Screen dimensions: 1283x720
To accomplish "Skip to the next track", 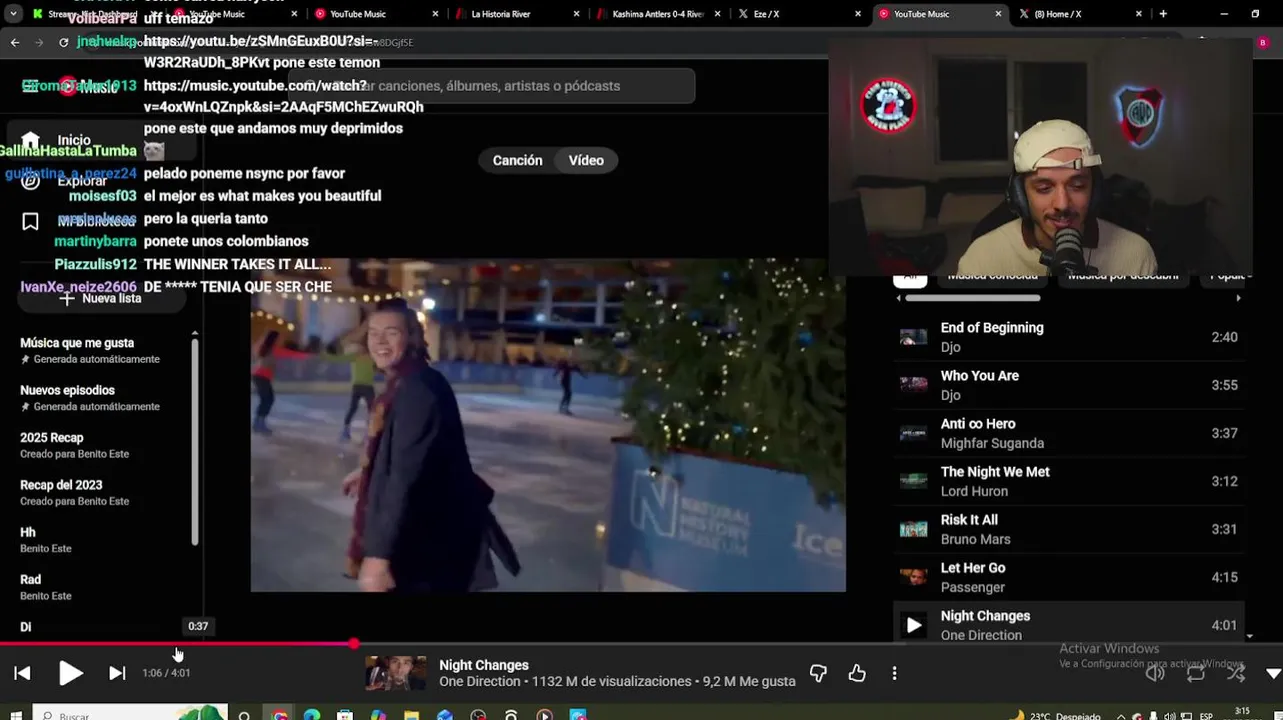I will point(117,673).
